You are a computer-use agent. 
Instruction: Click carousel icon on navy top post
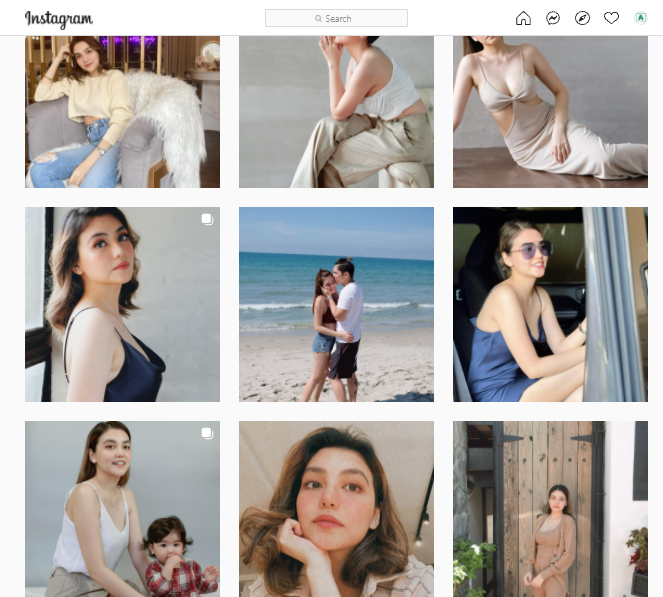tap(207, 219)
